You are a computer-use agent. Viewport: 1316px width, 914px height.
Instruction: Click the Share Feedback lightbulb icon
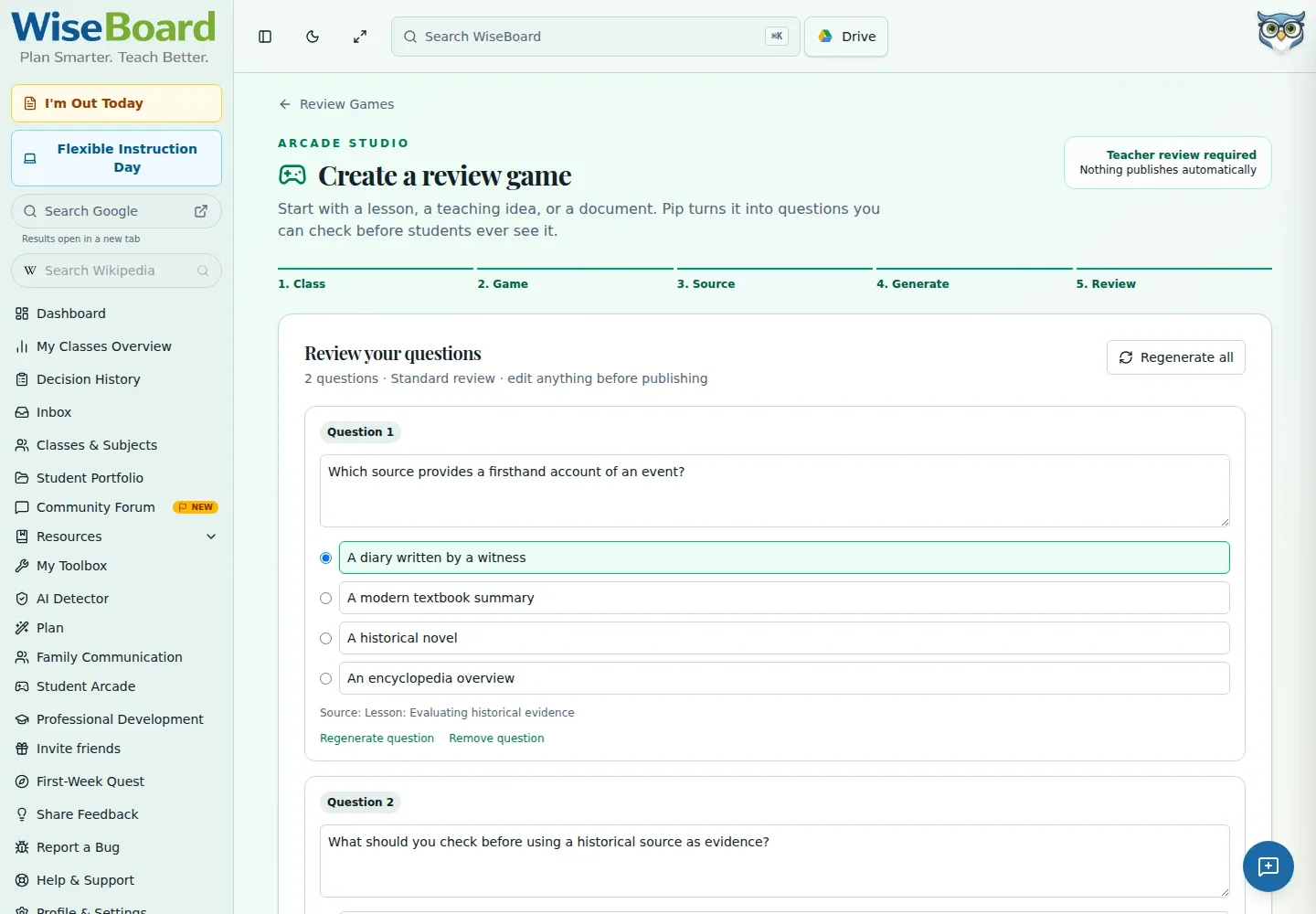pos(22,814)
